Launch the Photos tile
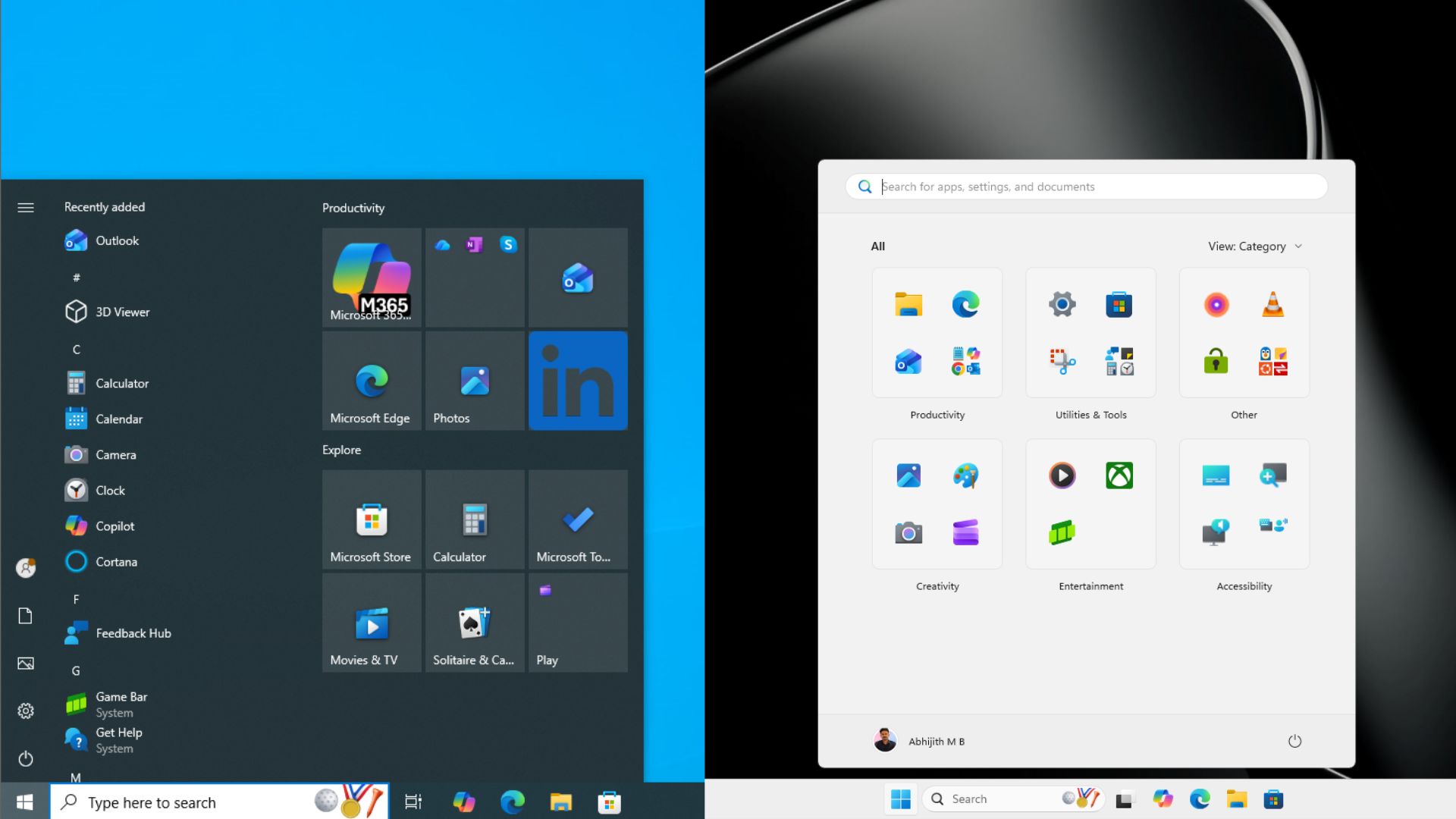 [x=475, y=381]
